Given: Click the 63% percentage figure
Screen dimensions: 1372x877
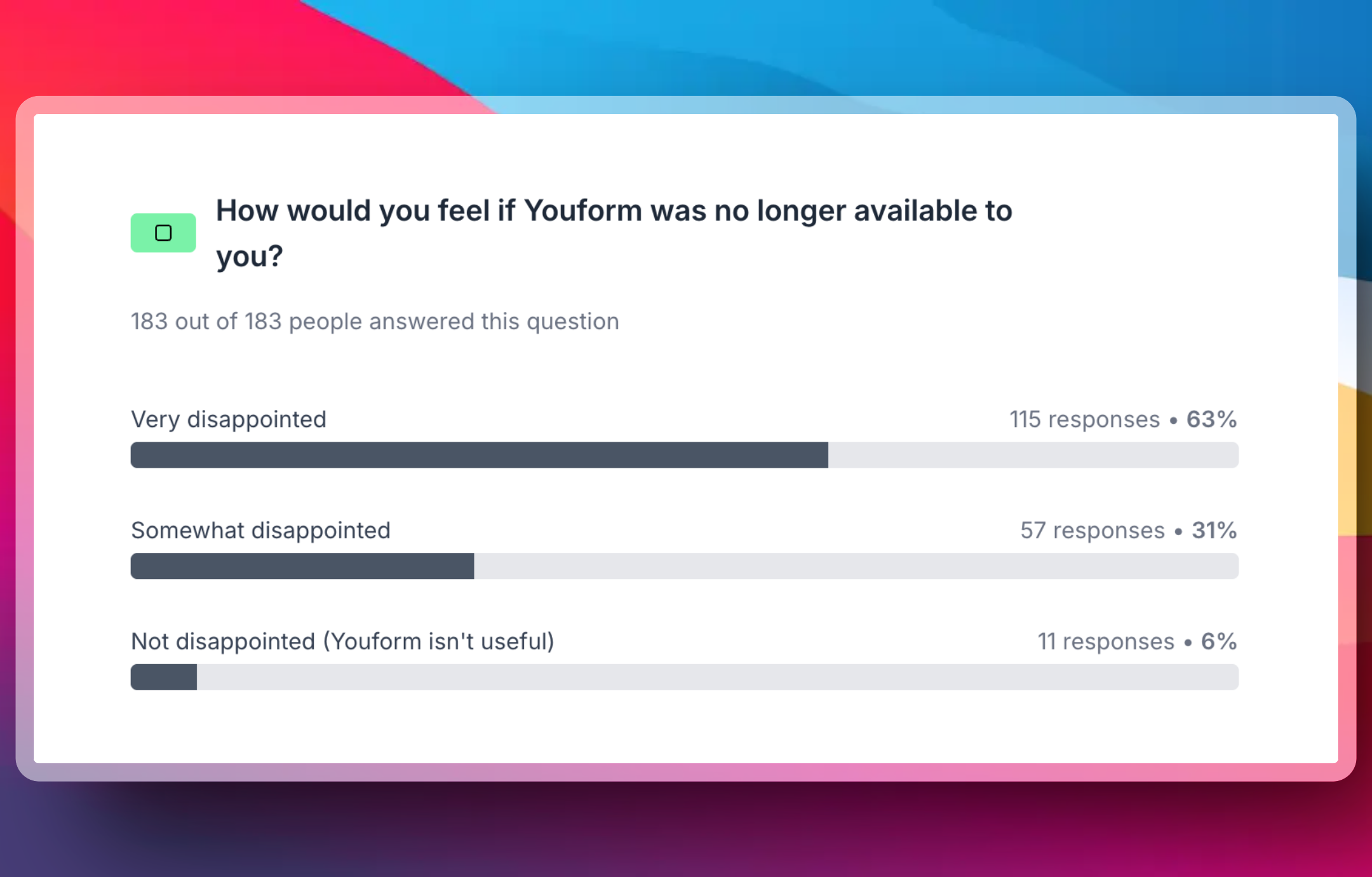Looking at the screenshot, I should pos(1211,419).
